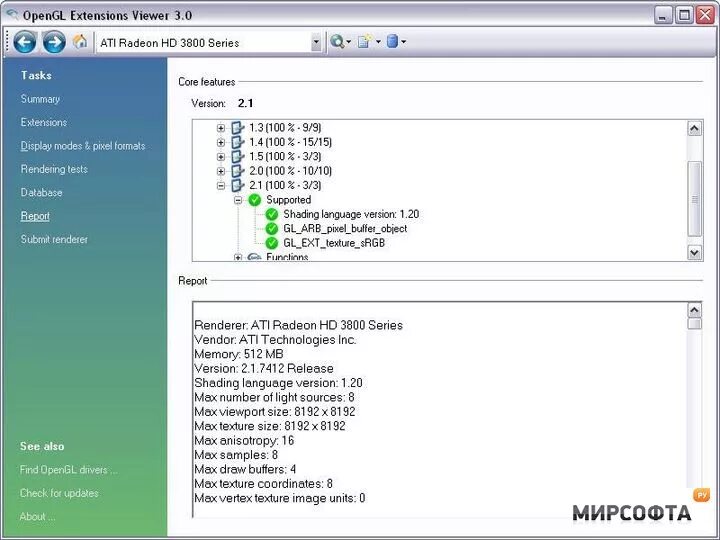Click the core features scrollbar down arrow
720x540 pixels.
(x=694, y=252)
